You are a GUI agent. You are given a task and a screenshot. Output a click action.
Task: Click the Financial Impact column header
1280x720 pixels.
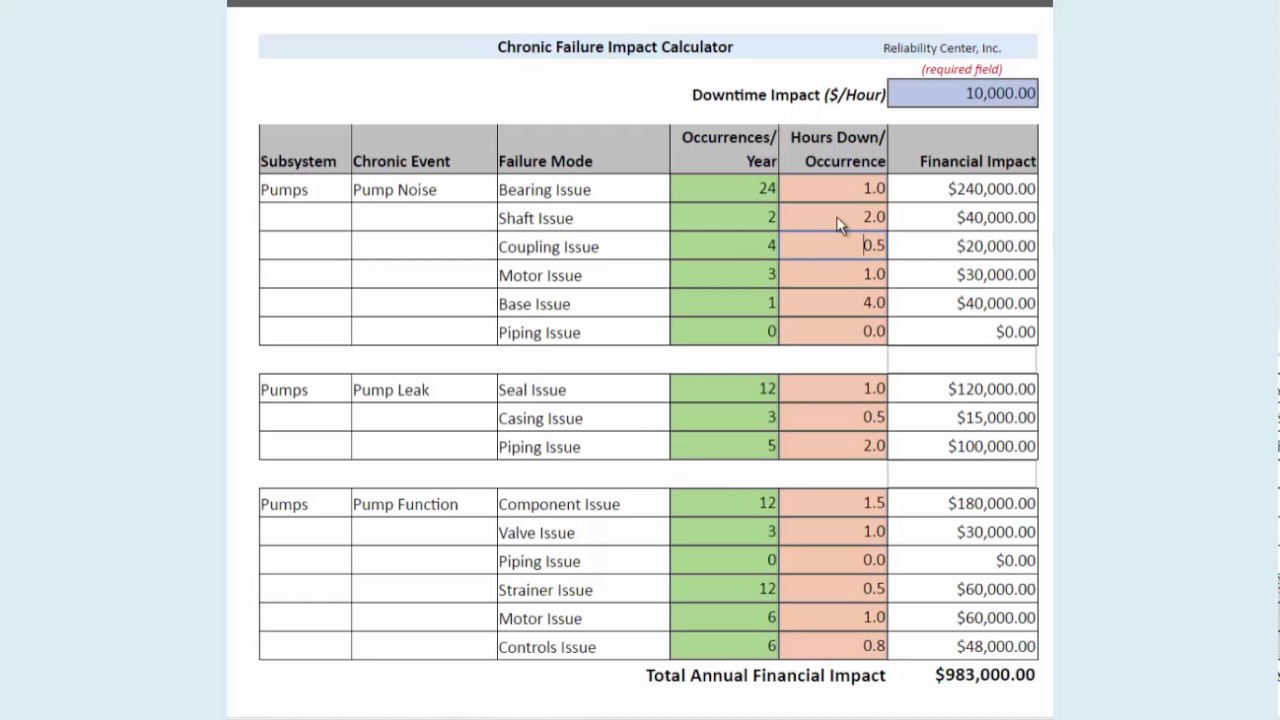962,149
